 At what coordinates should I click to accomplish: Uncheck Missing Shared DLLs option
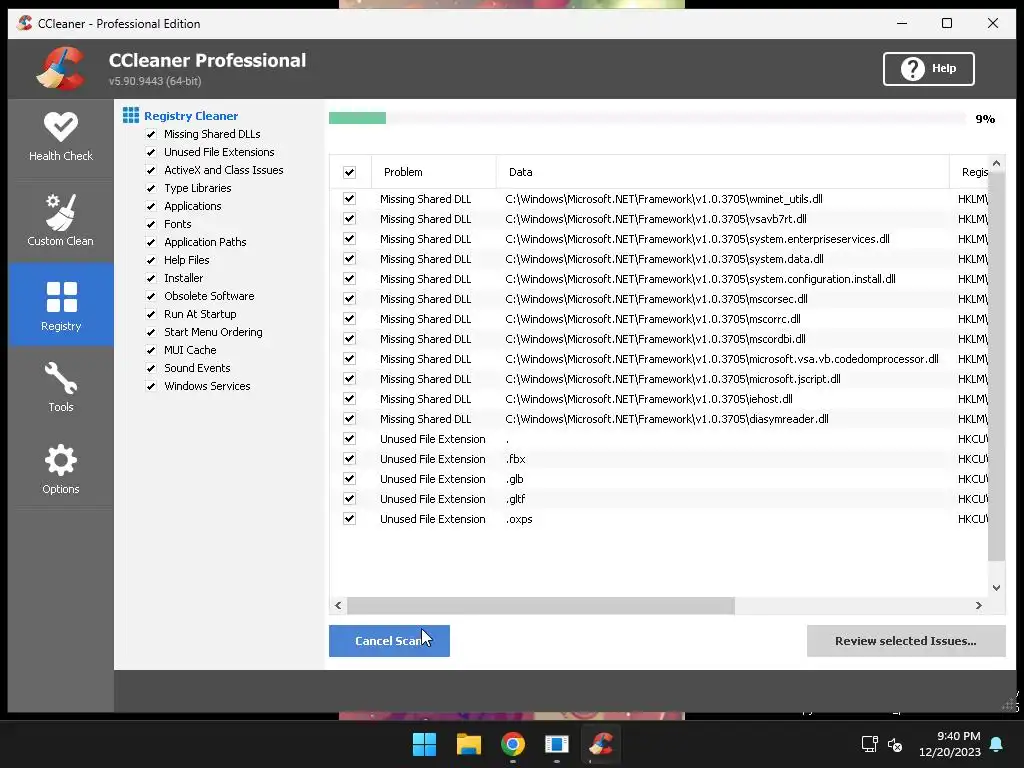coord(151,134)
